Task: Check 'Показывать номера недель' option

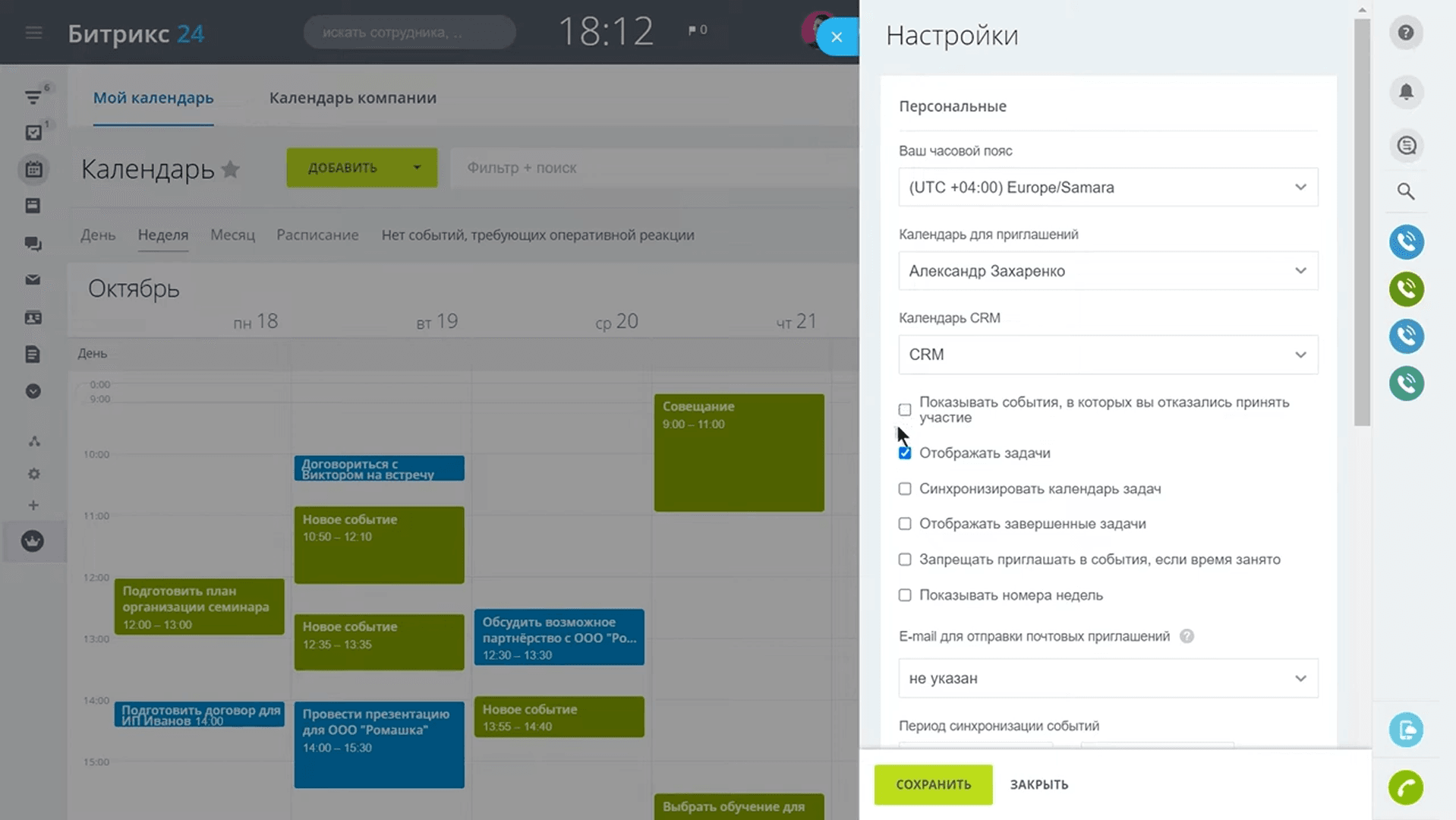Action: coord(905,595)
